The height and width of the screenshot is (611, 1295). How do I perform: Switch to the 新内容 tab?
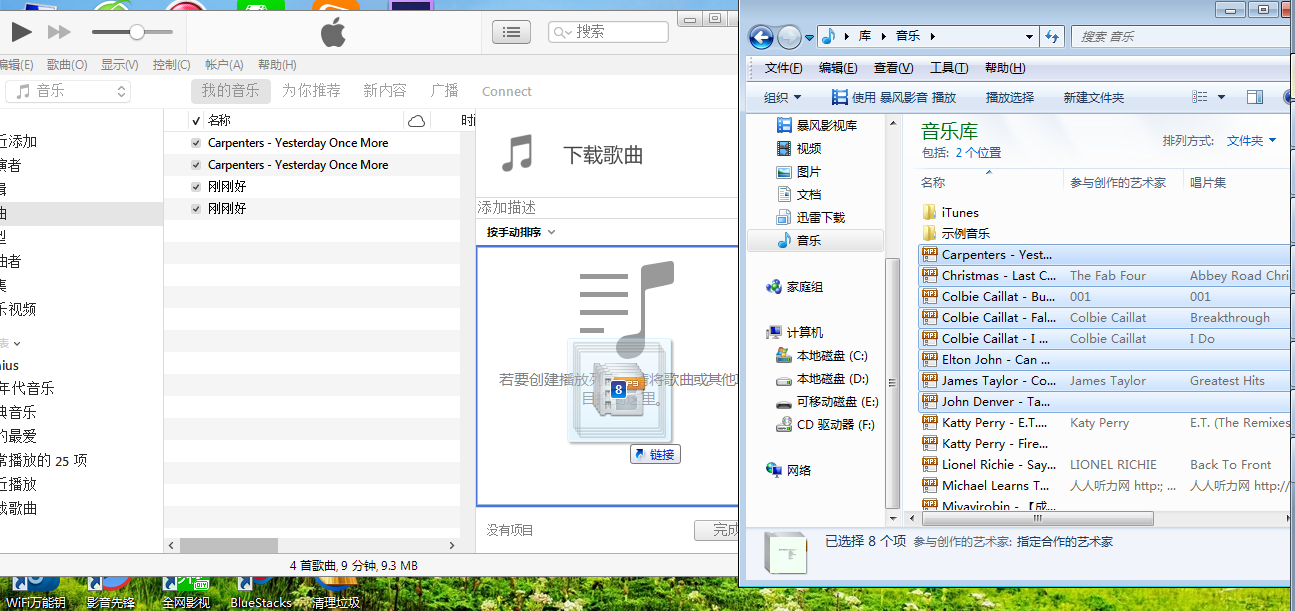(385, 91)
